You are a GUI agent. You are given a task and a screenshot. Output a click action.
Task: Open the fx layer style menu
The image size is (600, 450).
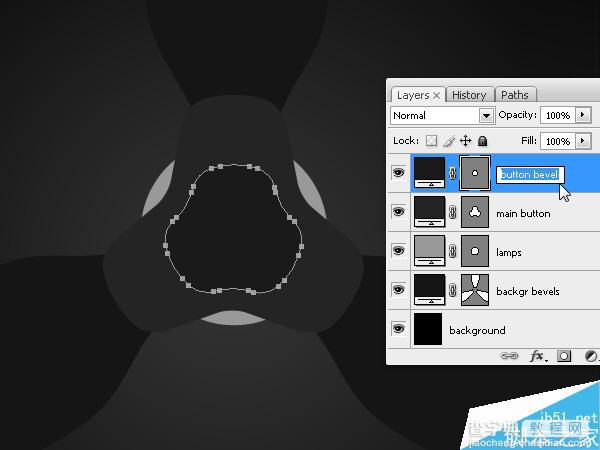tap(538, 356)
